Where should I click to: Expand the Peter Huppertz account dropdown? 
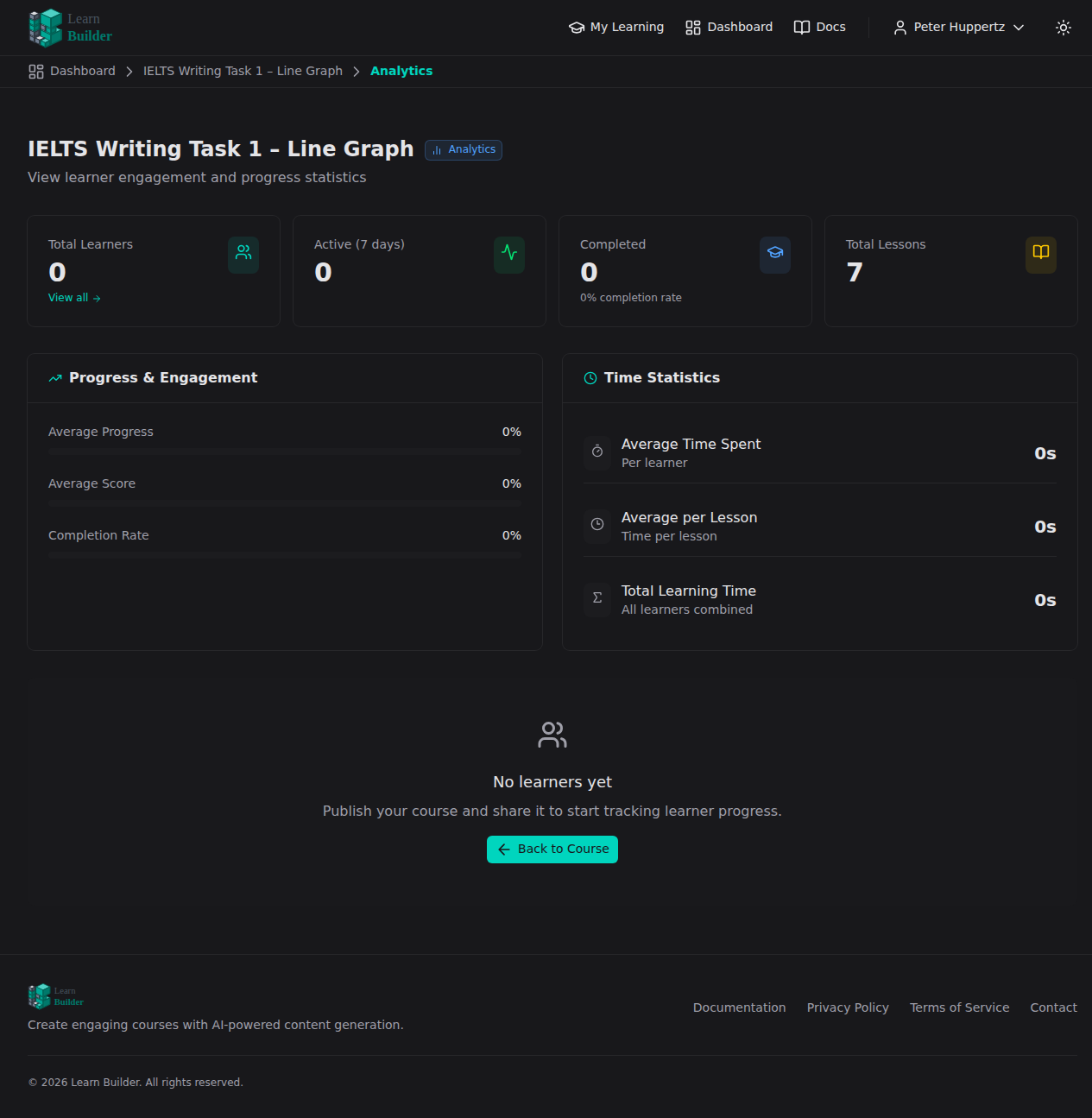958,27
